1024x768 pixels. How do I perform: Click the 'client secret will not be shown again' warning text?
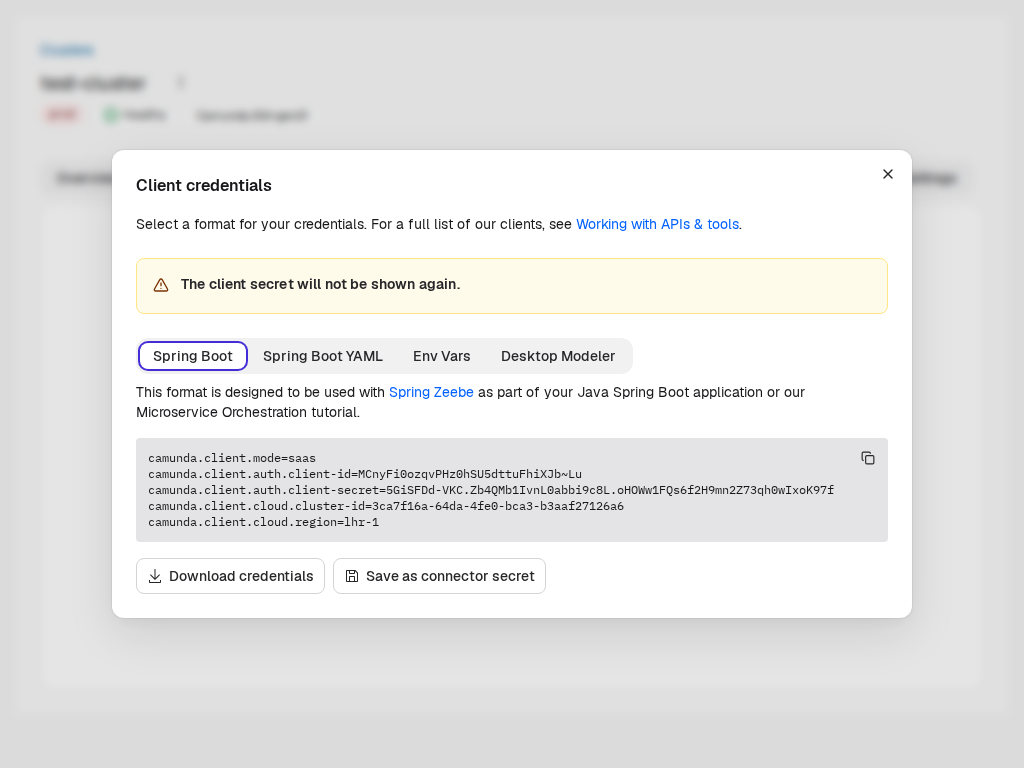(321, 284)
